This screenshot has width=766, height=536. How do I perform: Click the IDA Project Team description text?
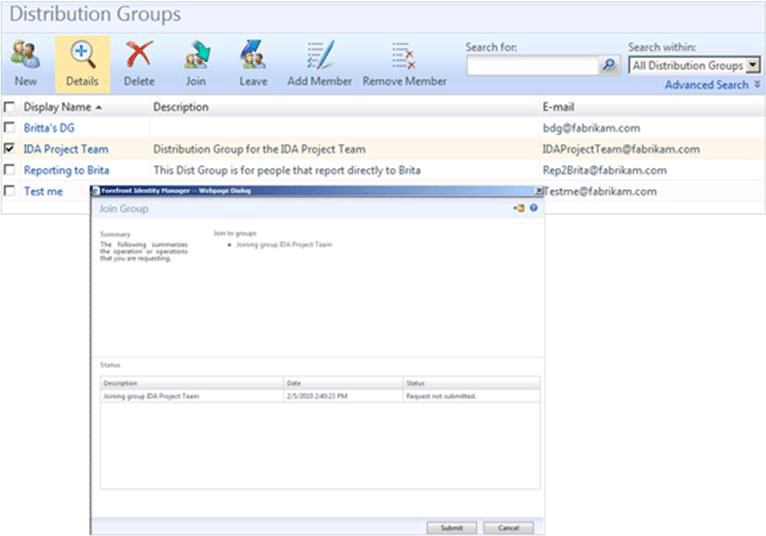259,149
